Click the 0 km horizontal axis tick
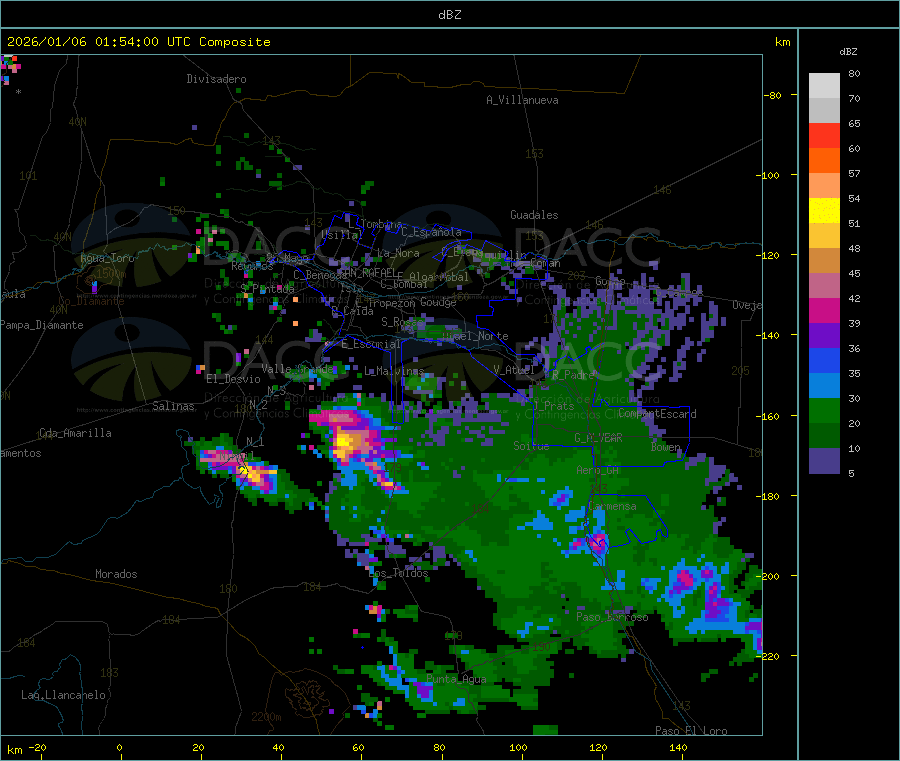Image resolution: width=900 pixels, height=761 pixels. coord(119,747)
